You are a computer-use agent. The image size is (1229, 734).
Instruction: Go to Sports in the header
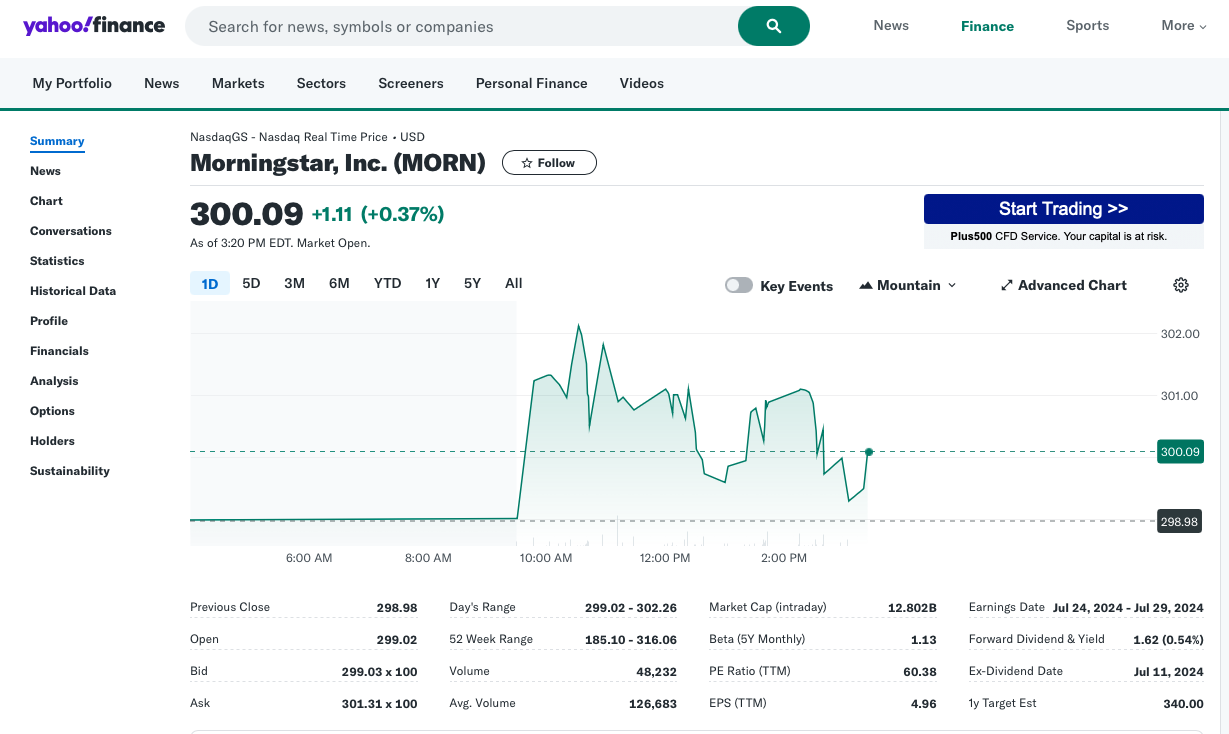1087,26
